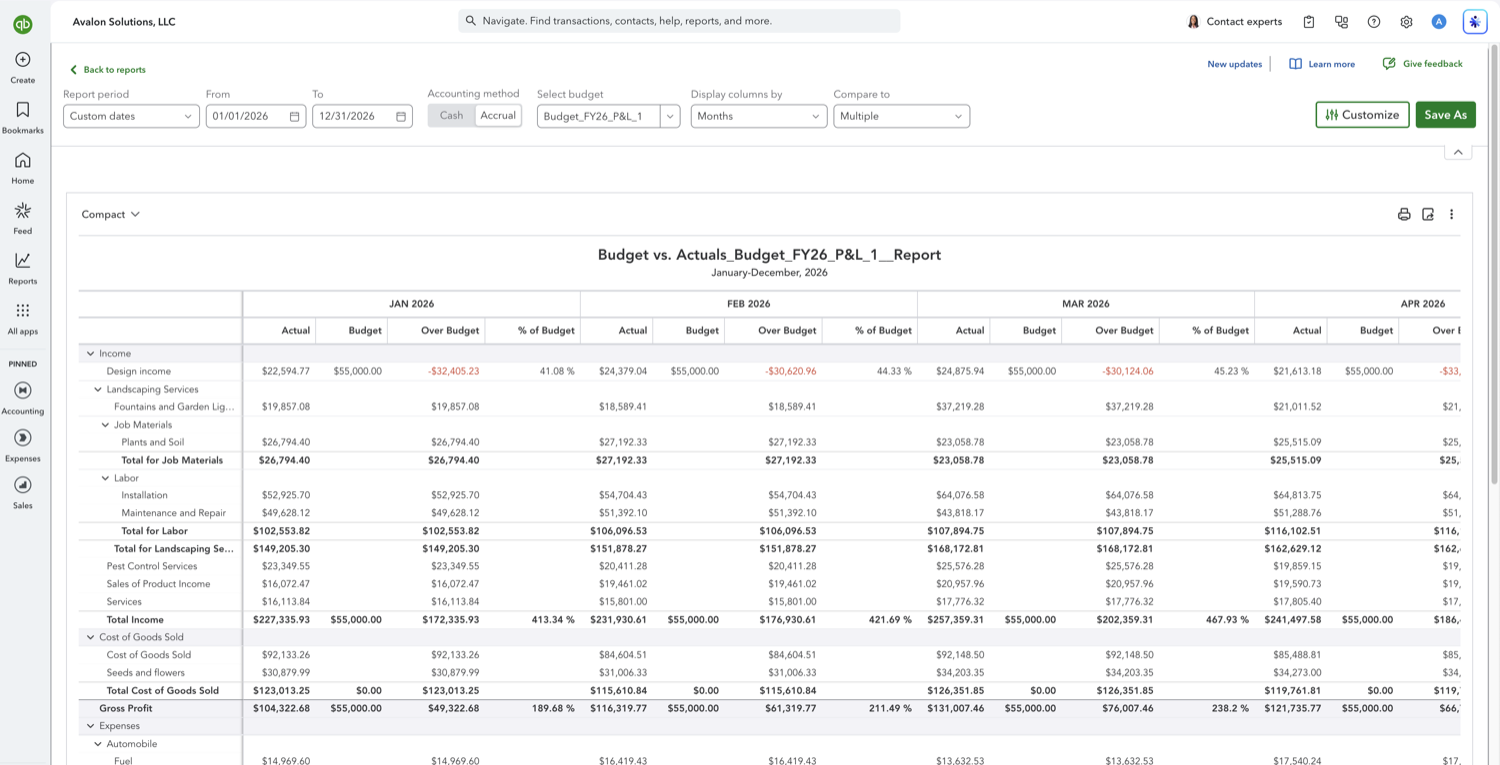Open the Report period dropdown
This screenshot has height=765, width=1500.
pos(132,116)
